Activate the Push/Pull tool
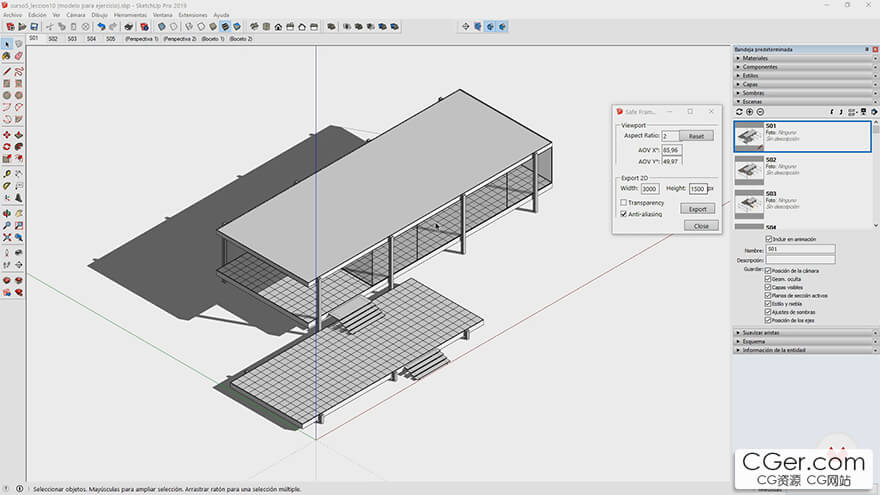Viewport: 880px width, 495px height. pos(19,135)
